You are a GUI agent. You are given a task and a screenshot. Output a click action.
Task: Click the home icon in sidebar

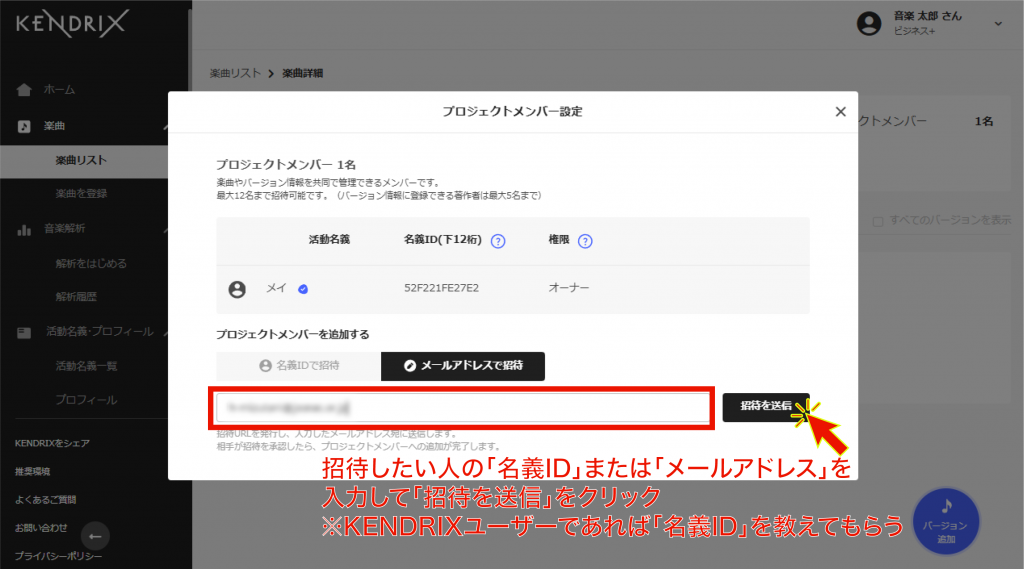pyautogui.click(x=24, y=90)
